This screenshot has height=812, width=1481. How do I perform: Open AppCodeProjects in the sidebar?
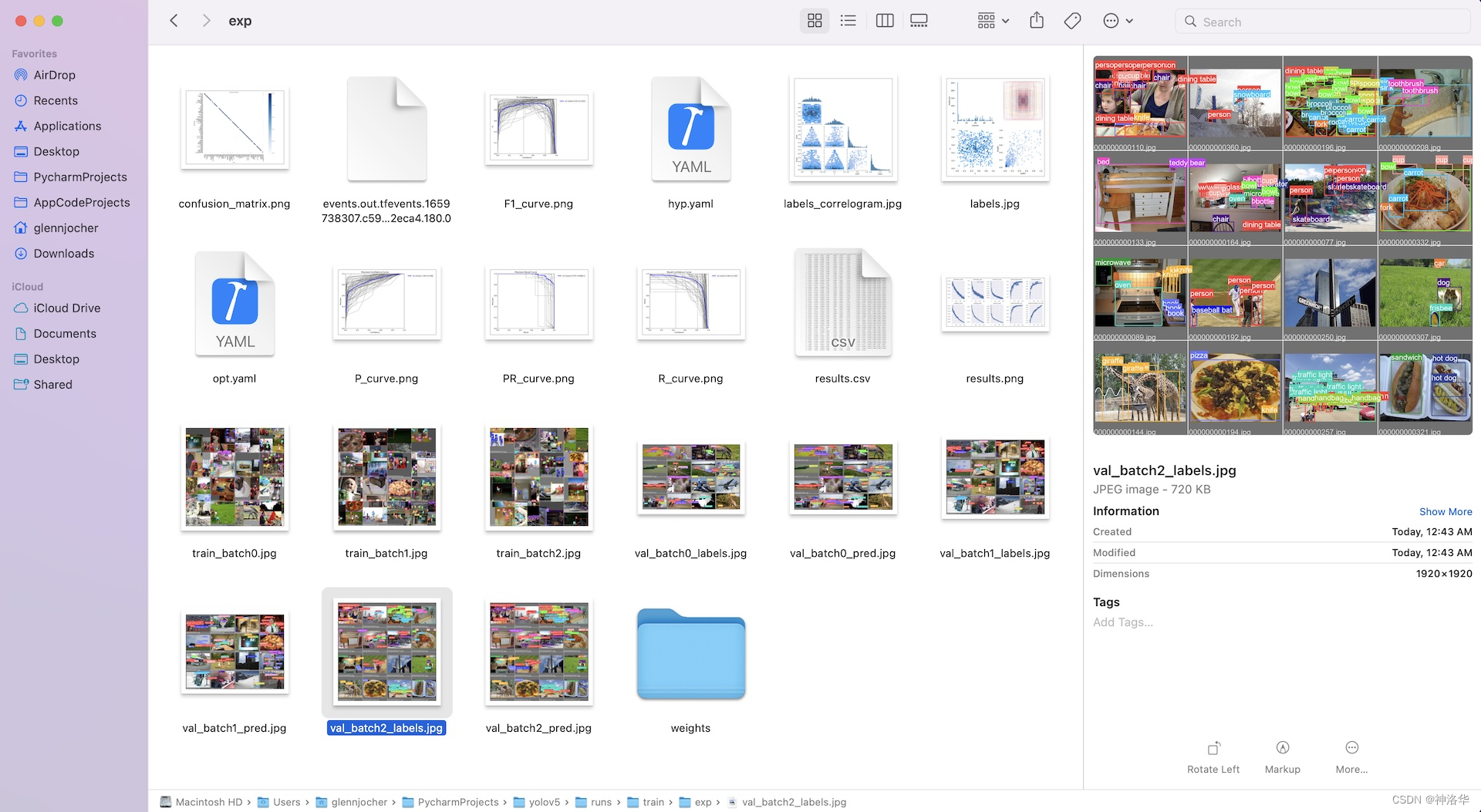(82, 202)
